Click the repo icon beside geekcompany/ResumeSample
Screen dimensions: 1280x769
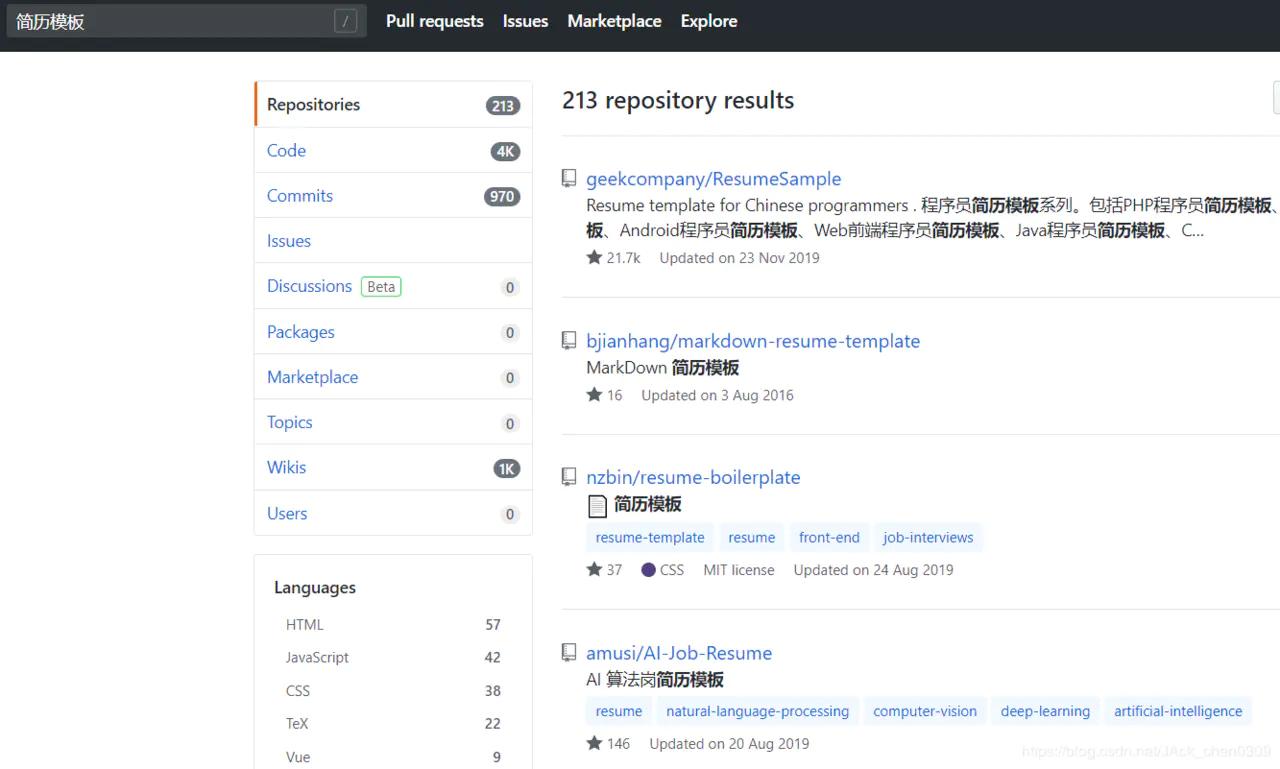click(x=569, y=179)
